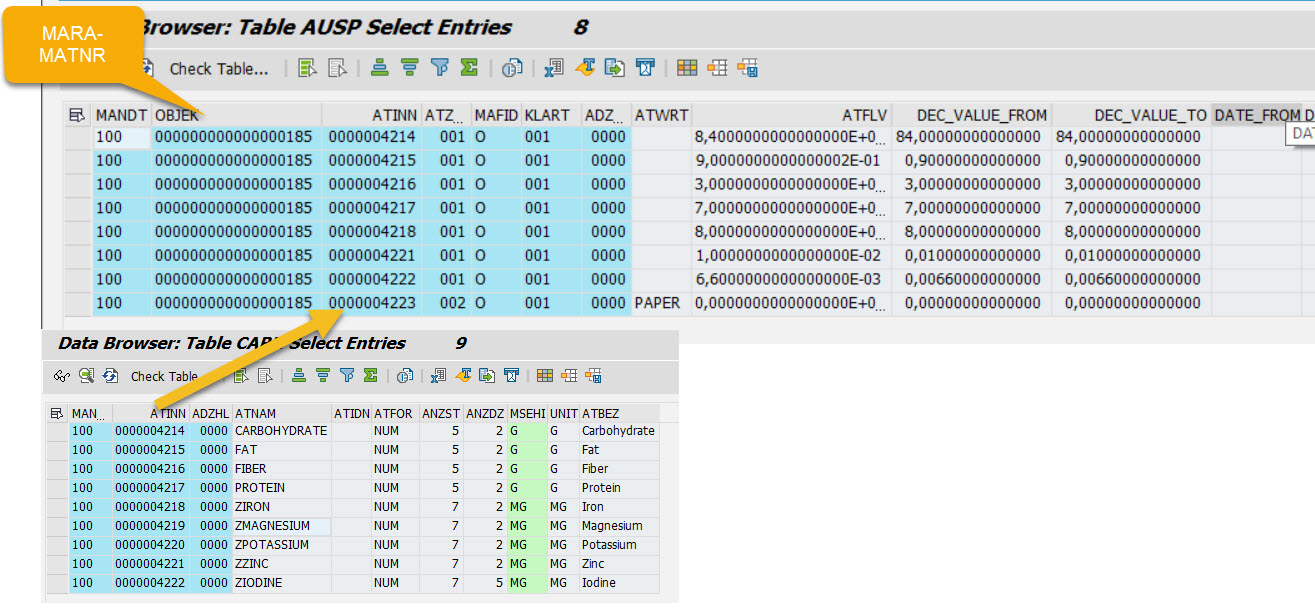Sort the AUSP table in ascending order

point(378,68)
